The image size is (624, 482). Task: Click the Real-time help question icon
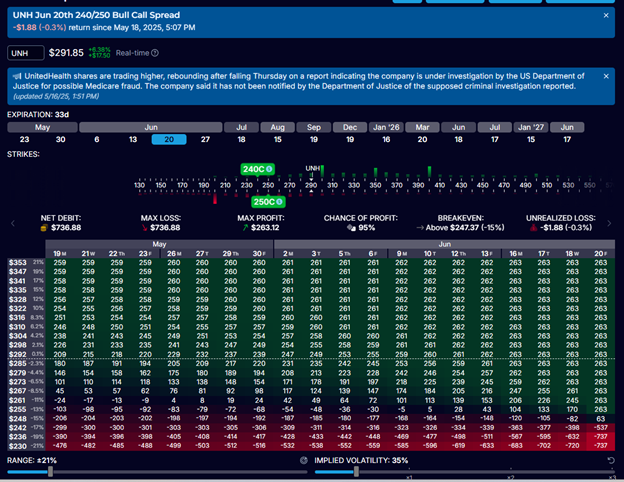point(155,53)
